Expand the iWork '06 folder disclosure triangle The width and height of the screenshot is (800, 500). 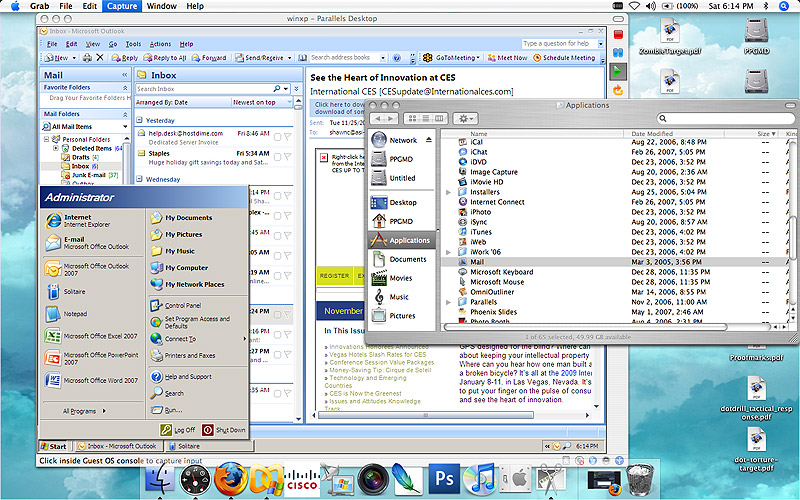click(x=448, y=252)
